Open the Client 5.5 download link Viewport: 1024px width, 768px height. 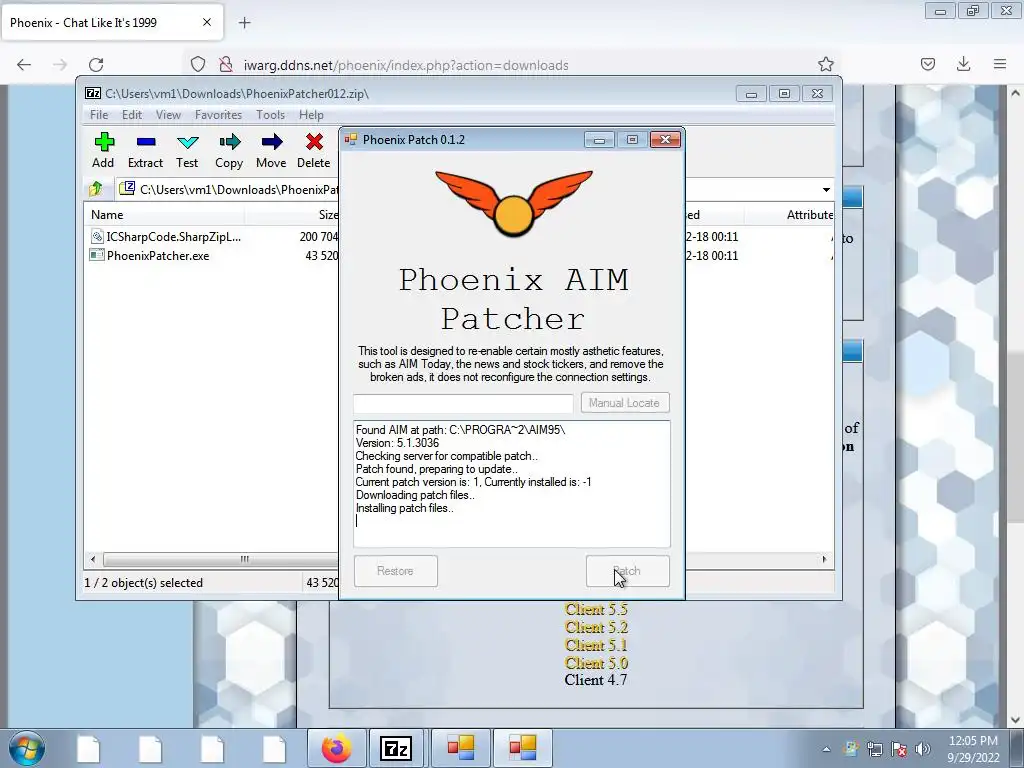596,609
